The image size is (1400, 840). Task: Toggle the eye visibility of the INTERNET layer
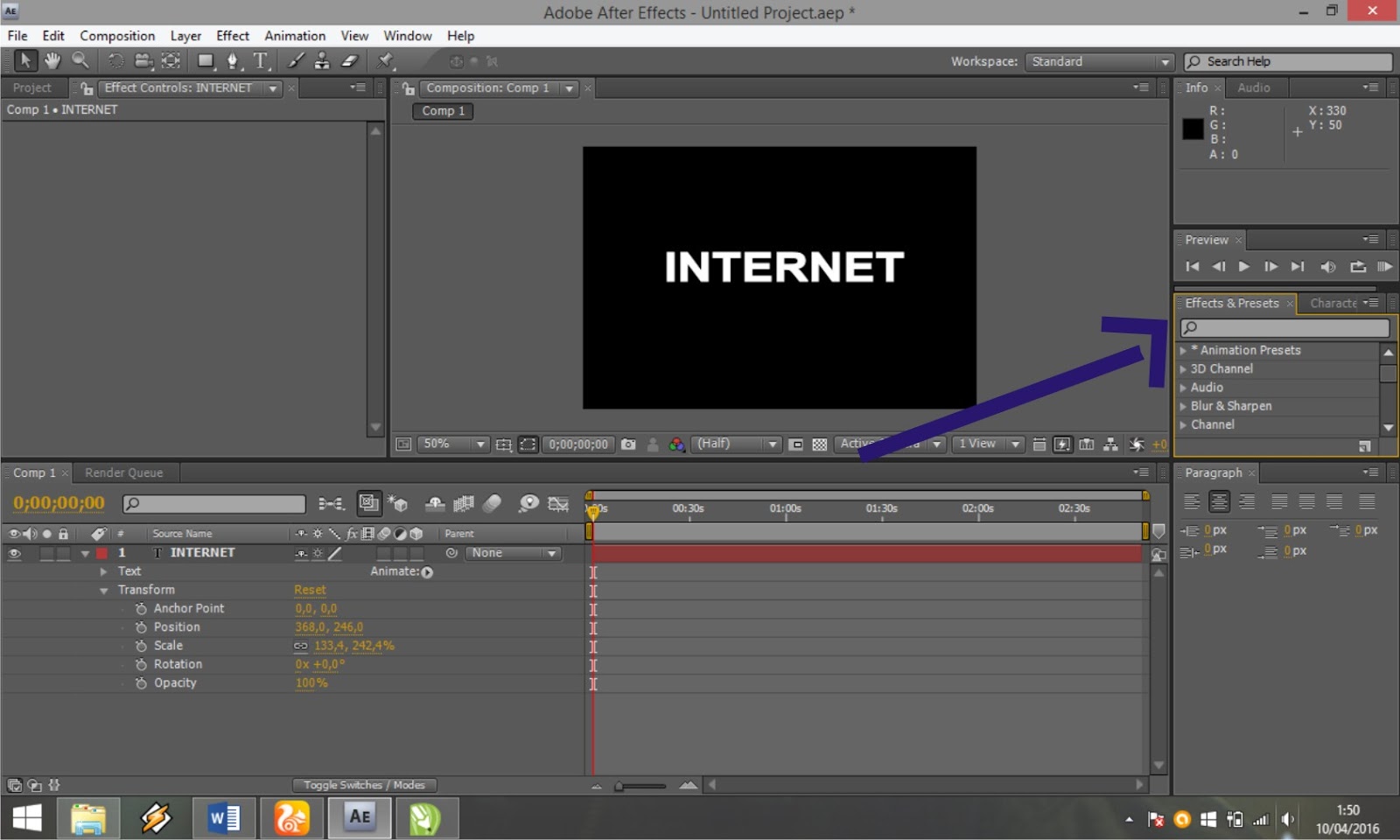point(14,552)
